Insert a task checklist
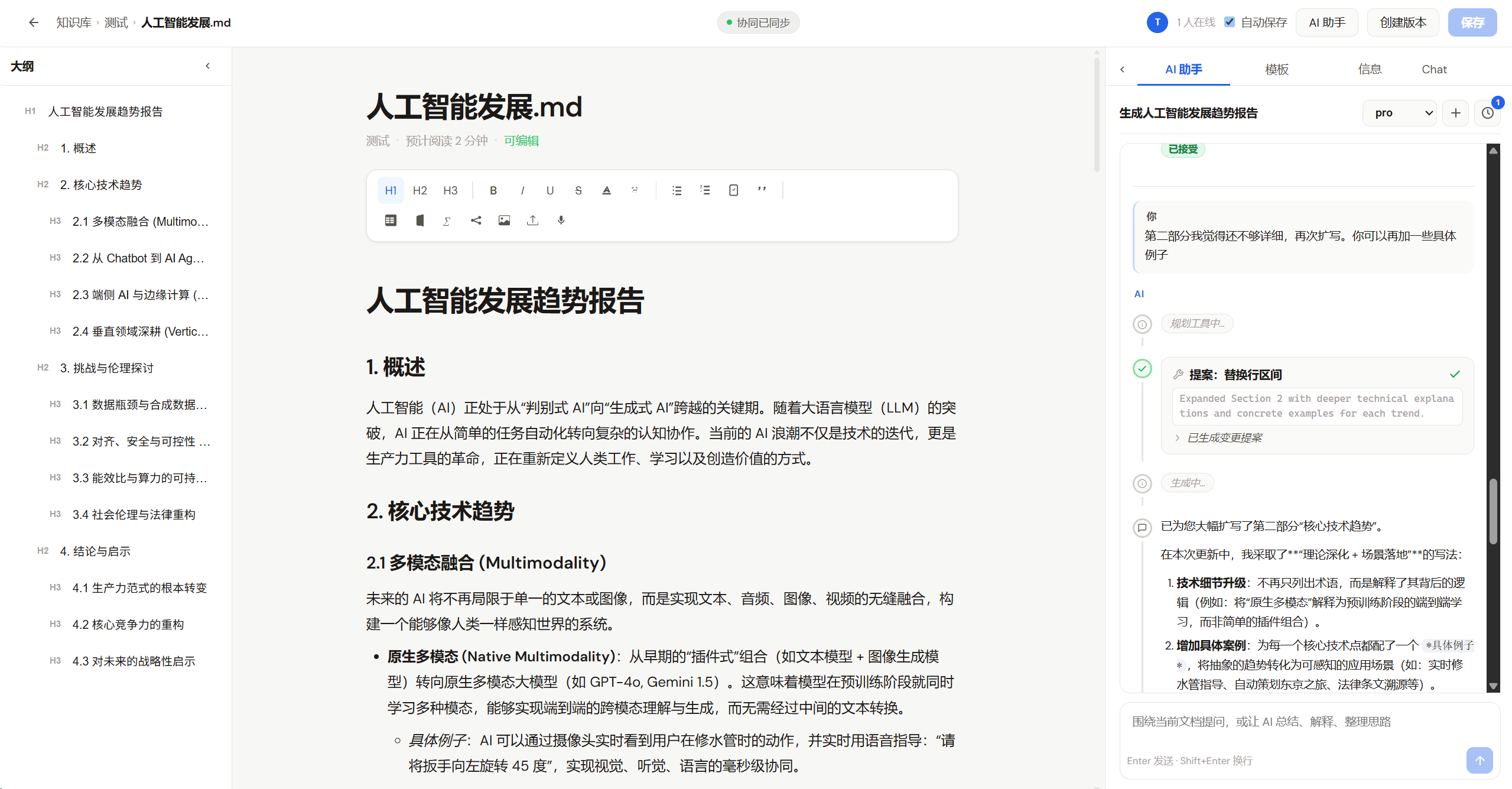Viewport: 1512px width, 789px height. [733, 190]
